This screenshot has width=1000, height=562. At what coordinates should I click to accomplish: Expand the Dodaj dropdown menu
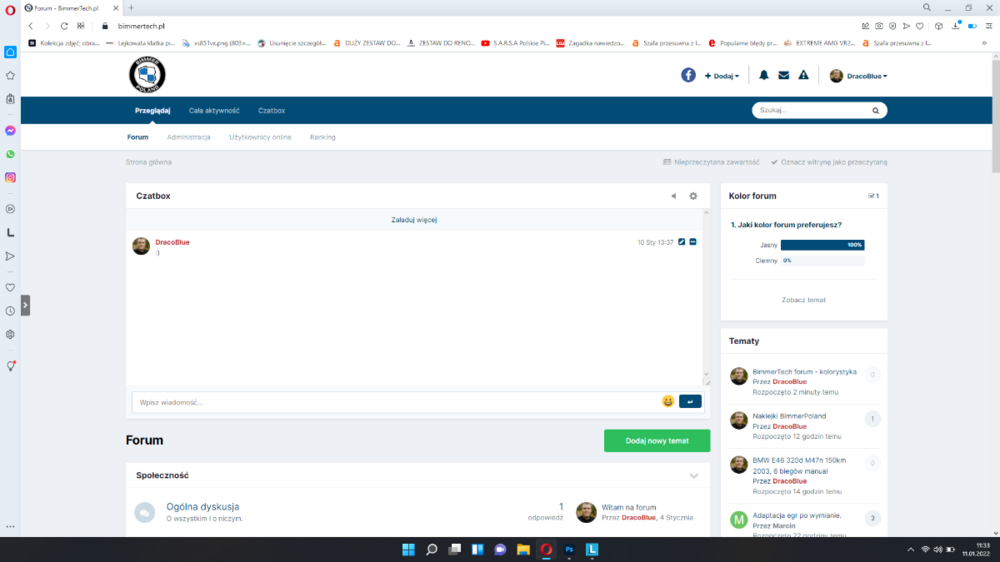click(722, 76)
